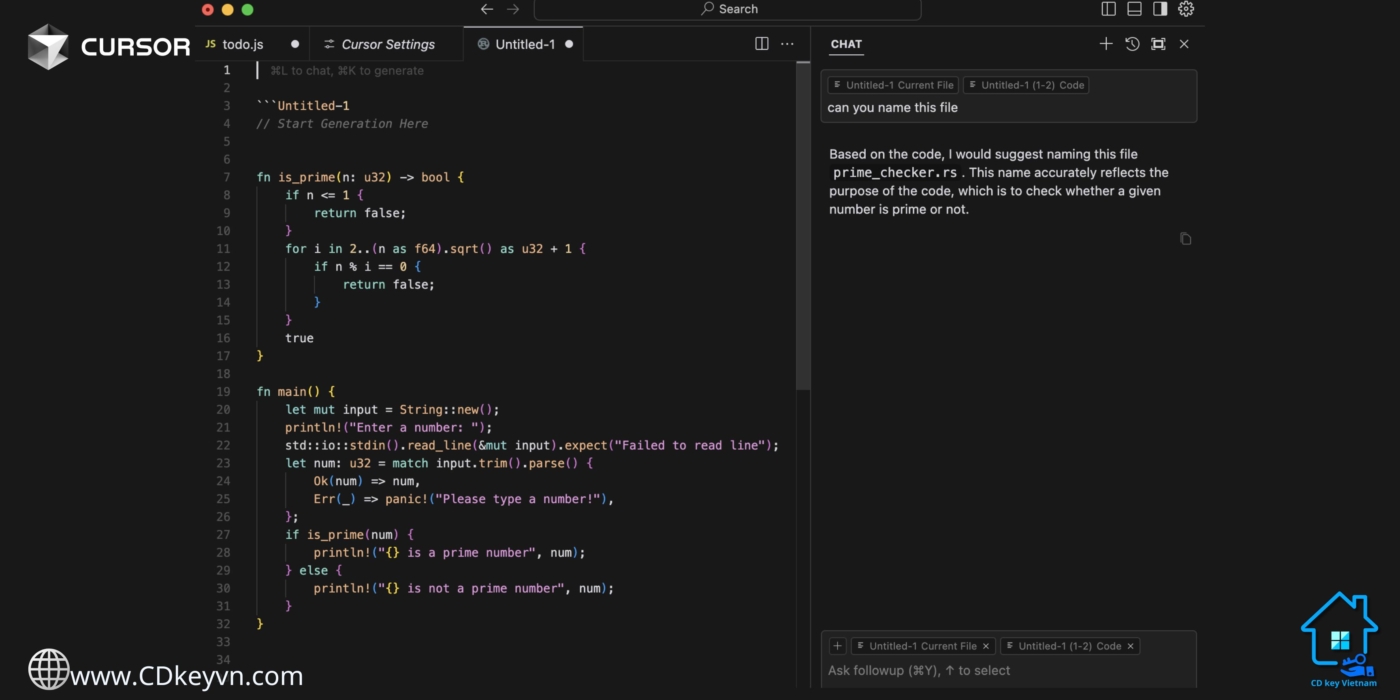Image resolution: width=1400 pixels, height=700 pixels.
Task: Open settings with the gear icon
Action: pos(1186,9)
